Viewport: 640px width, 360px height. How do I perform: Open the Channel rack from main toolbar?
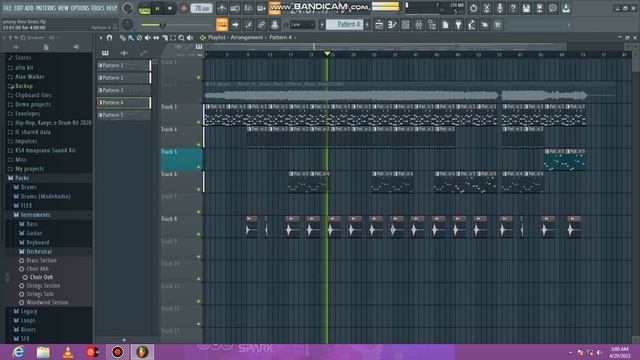click(405, 25)
